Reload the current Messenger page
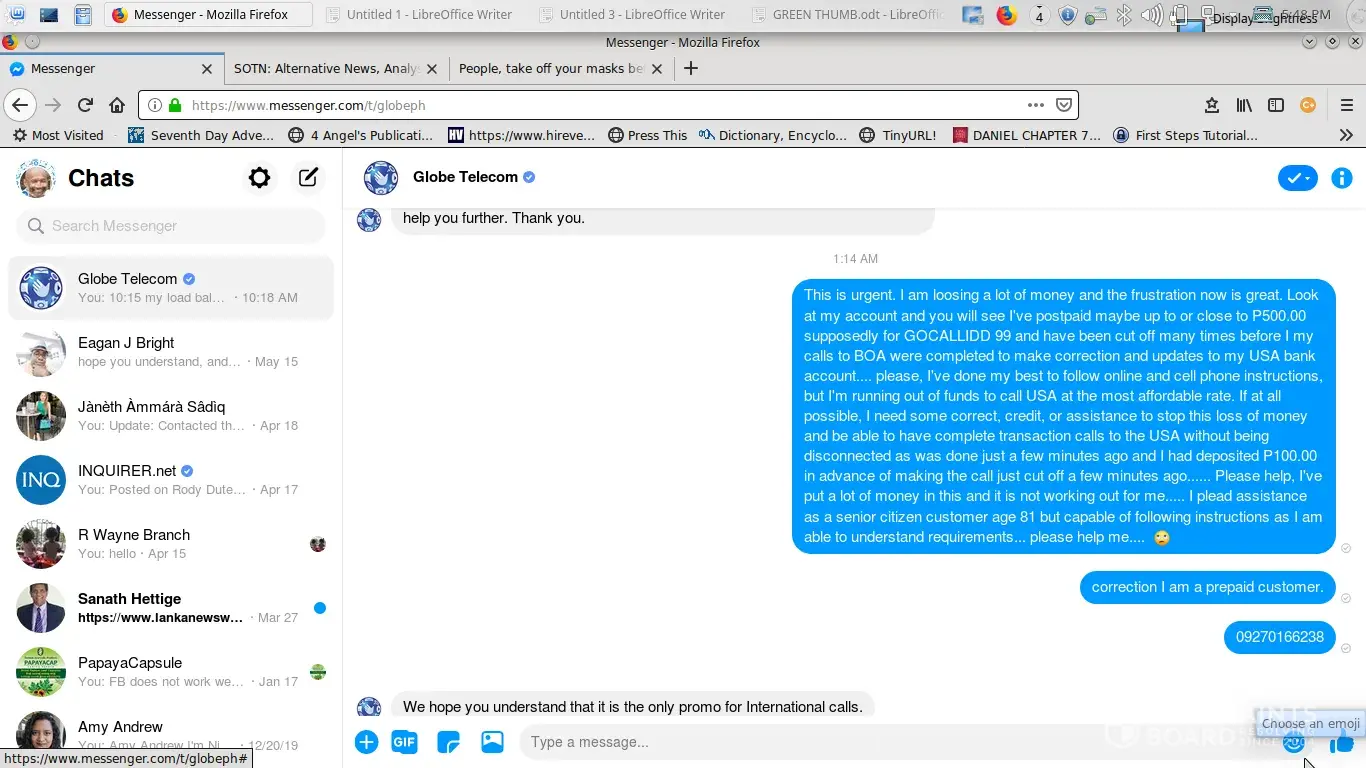The height and width of the screenshot is (768, 1366). point(85,105)
